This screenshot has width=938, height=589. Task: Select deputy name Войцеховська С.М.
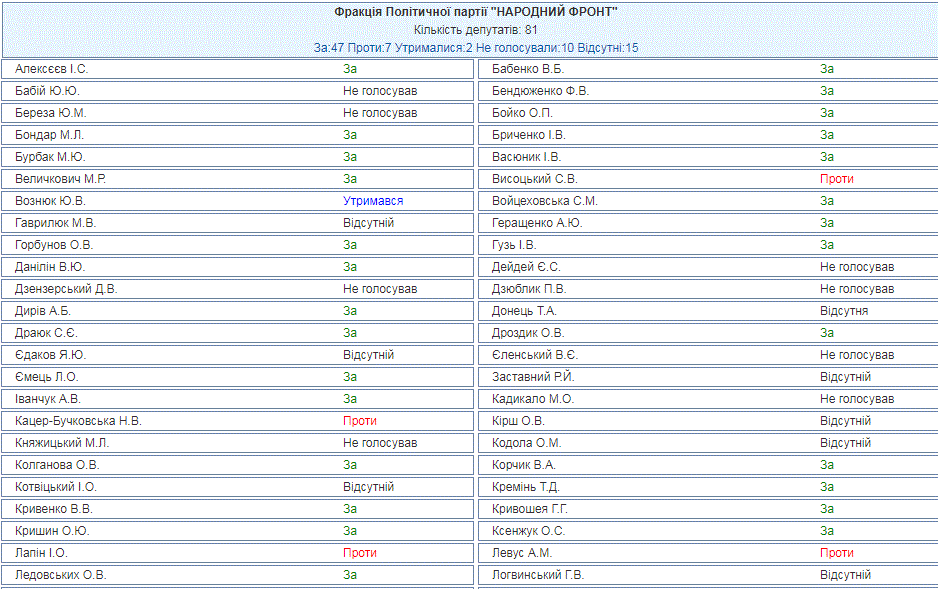pos(545,201)
